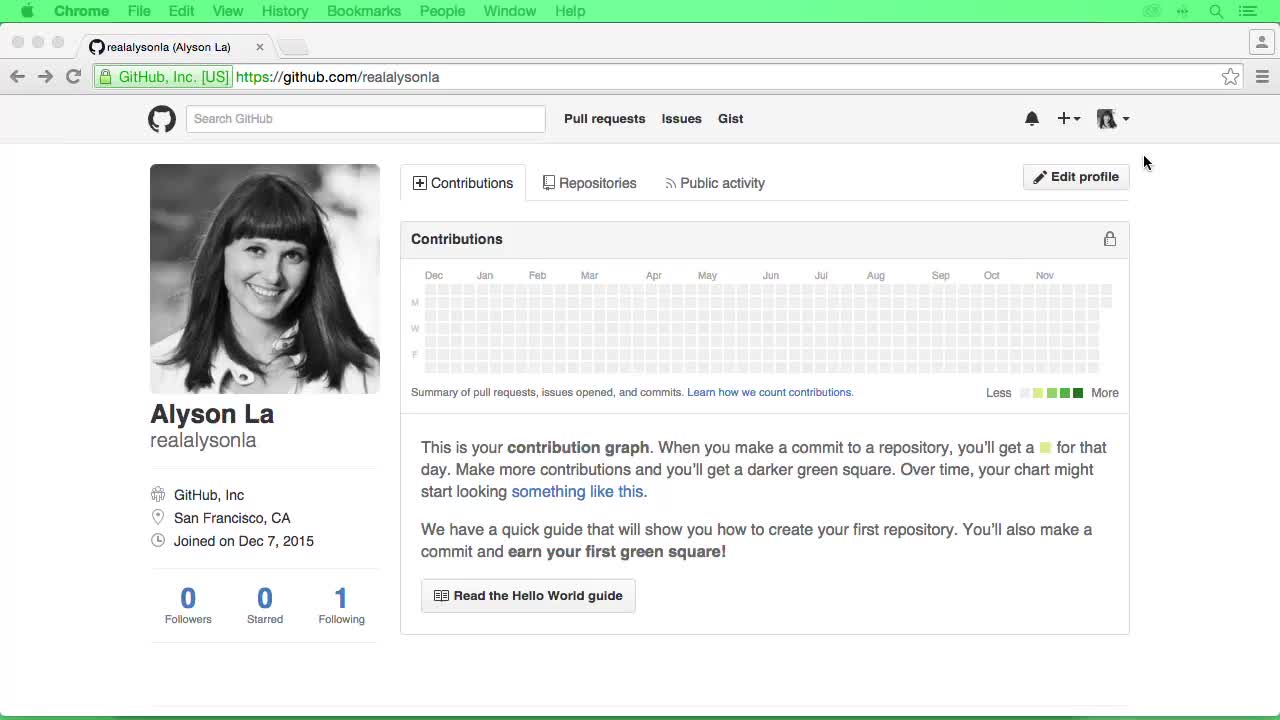Bookmark page with the star icon
This screenshot has width=1280, height=720.
click(x=1230, y=77)
